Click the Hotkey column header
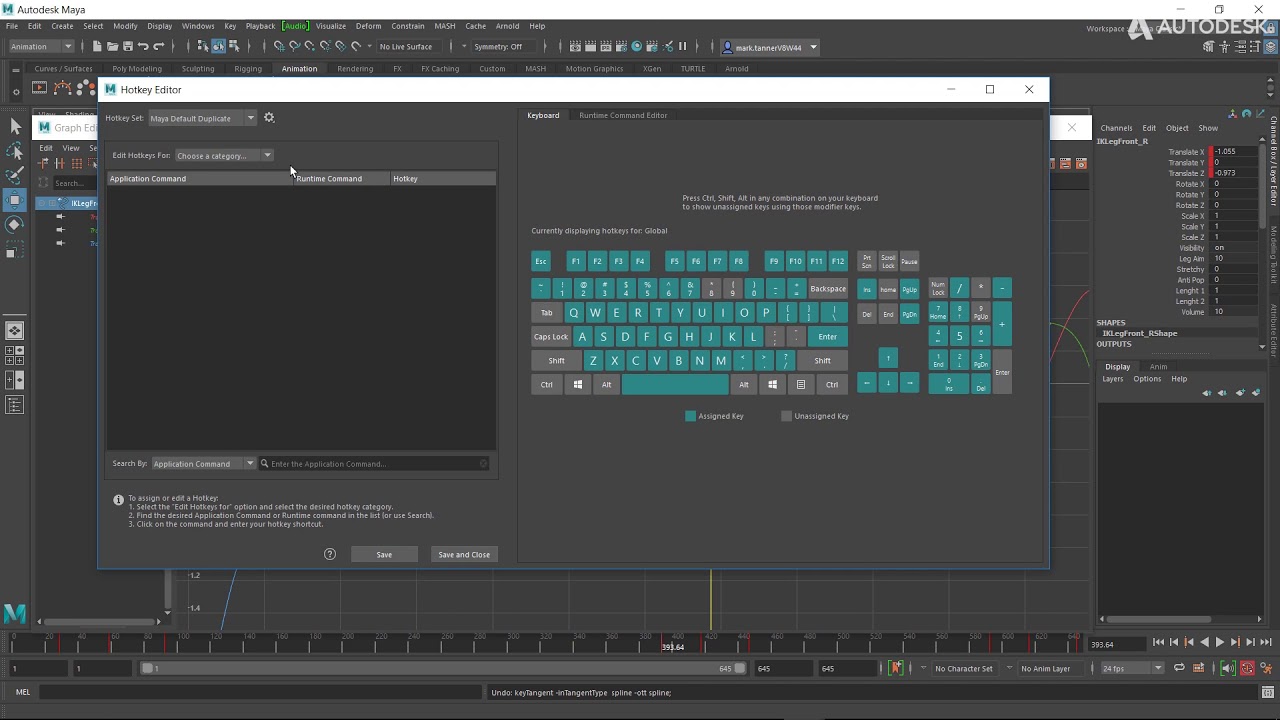1280x720 pixels. [x=443, y=179]
